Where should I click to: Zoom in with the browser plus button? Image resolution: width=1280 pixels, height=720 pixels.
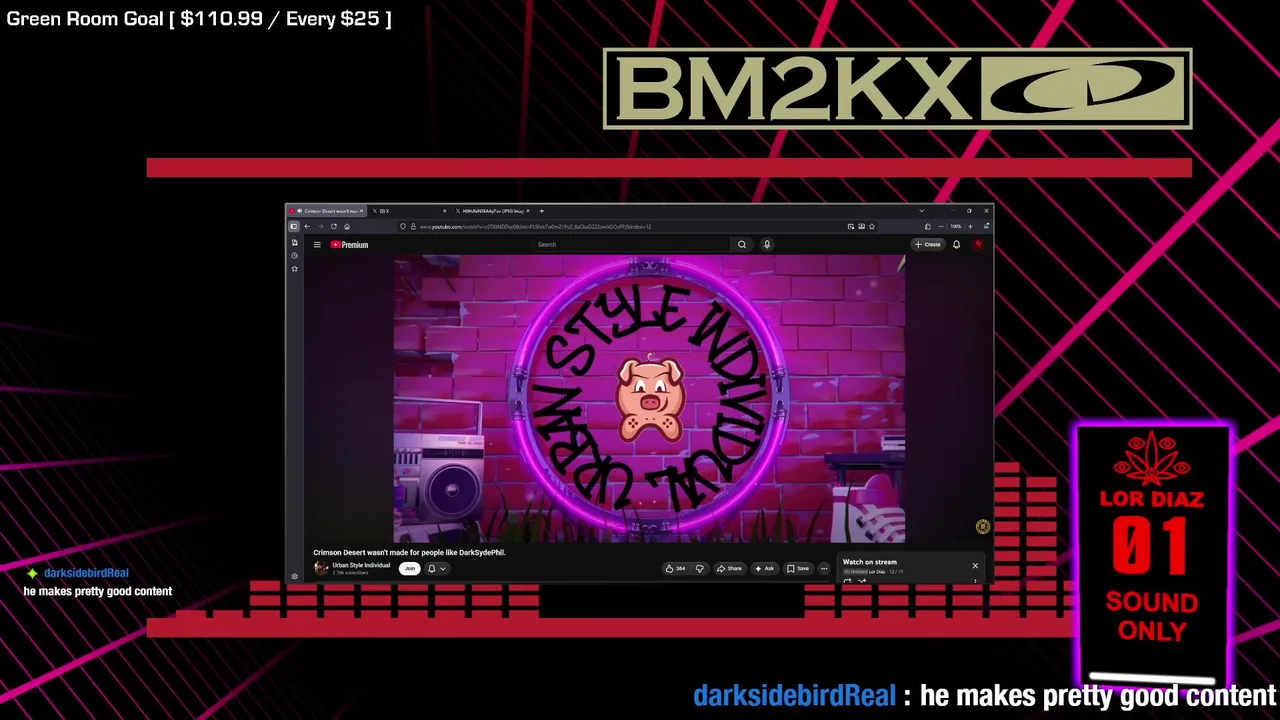point(970,227)
